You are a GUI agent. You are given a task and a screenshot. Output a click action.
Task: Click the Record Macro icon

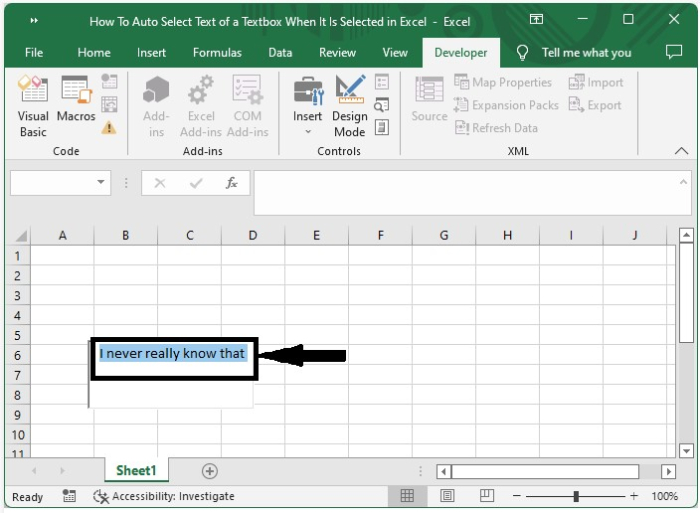click(109, 81)
